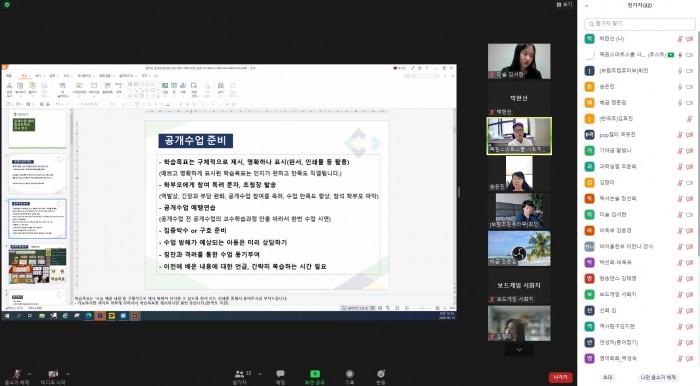Click the shapes gallery in shared ribbon
Image resolution: width=700 pixels, height=386 pixels.
[x=143, y=89]
